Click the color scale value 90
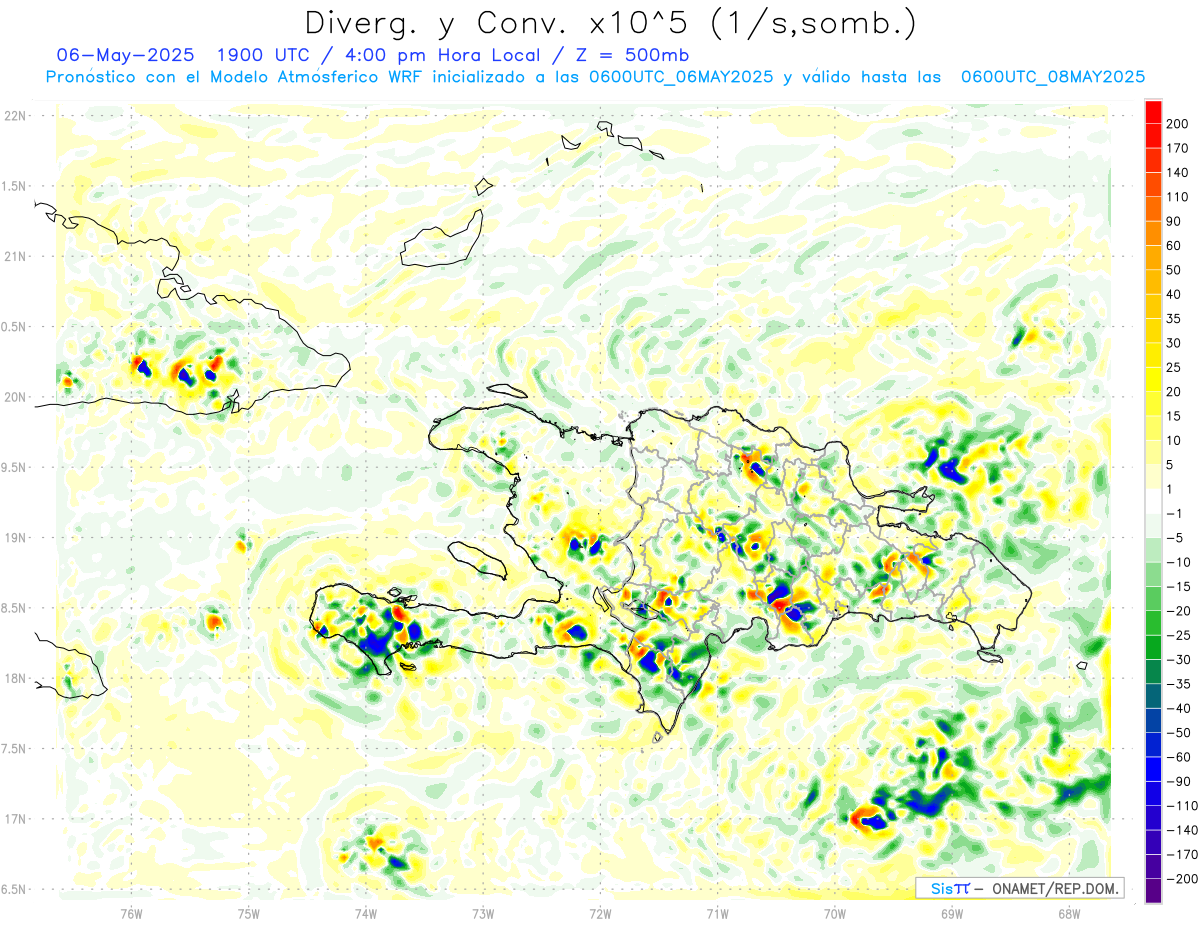1200x927 pixels. 1175,221
